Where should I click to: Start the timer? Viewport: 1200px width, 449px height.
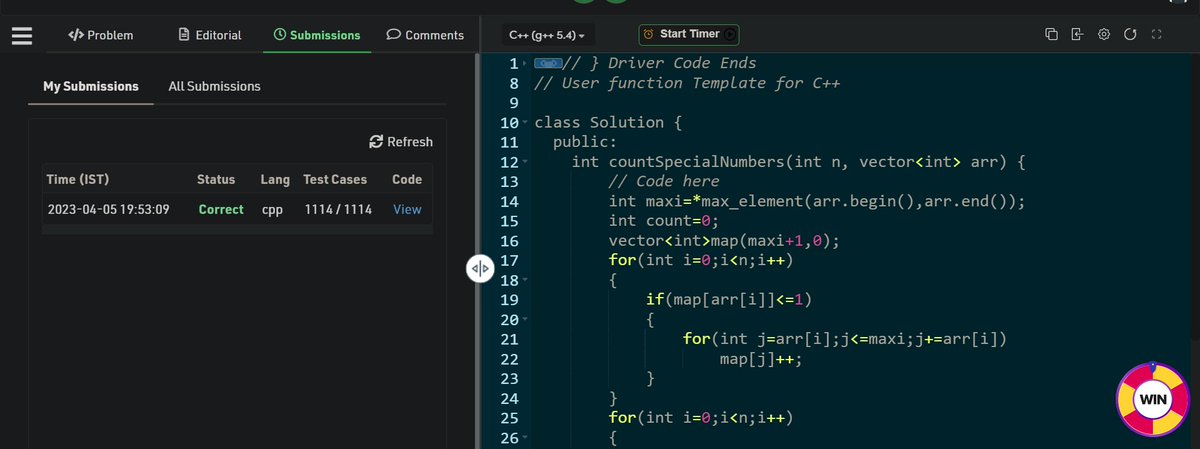coord(690,34)
